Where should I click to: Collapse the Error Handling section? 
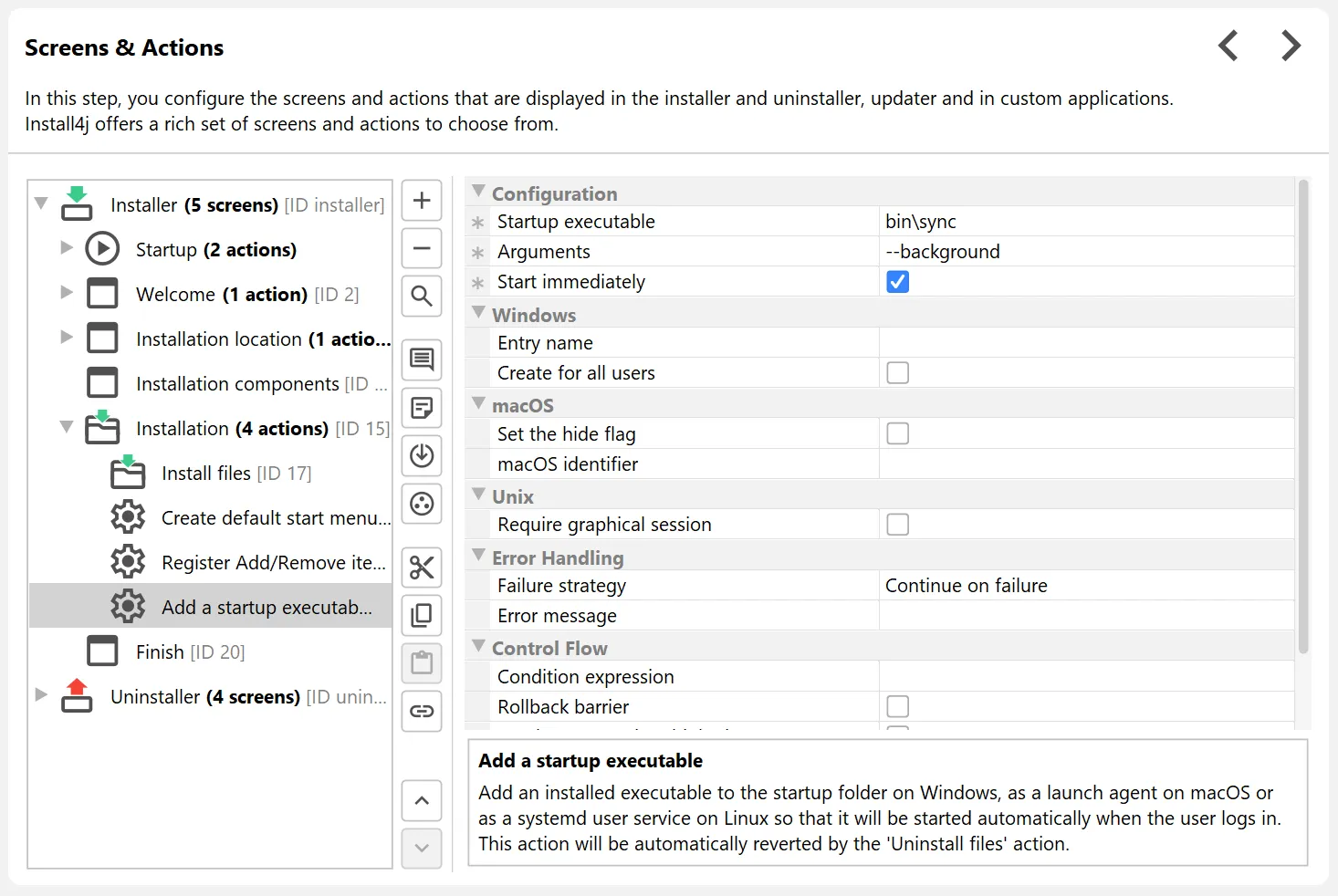[478, 556]
